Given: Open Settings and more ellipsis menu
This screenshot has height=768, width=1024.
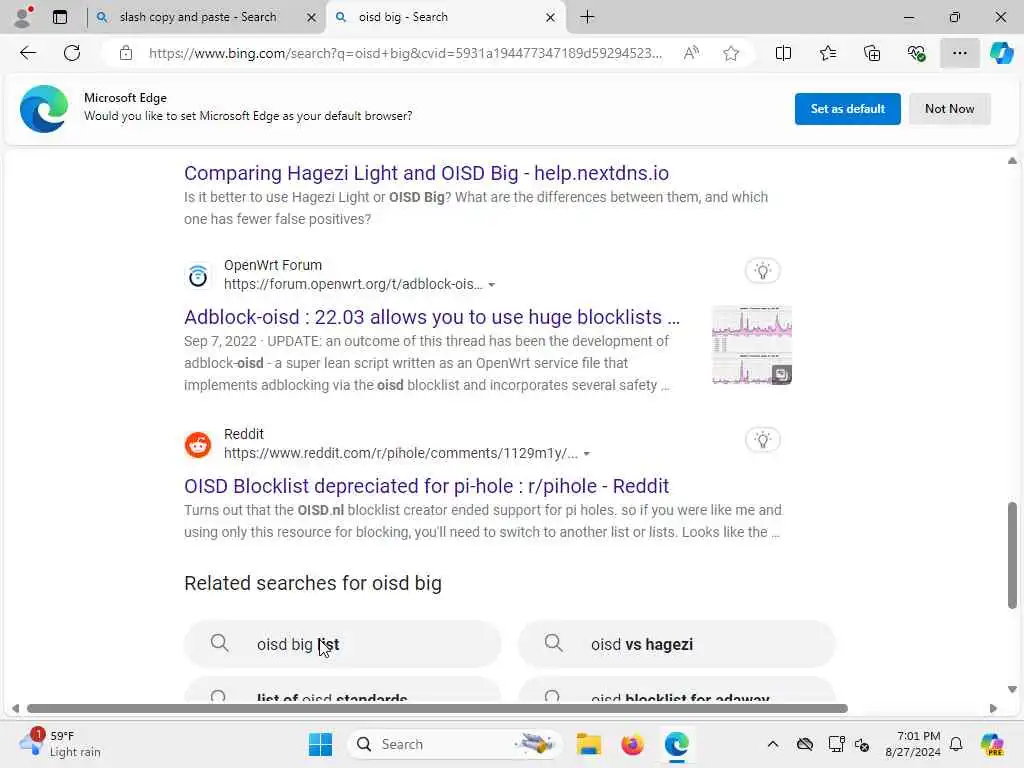Looking at the screenshot, I should coord(959,53).
